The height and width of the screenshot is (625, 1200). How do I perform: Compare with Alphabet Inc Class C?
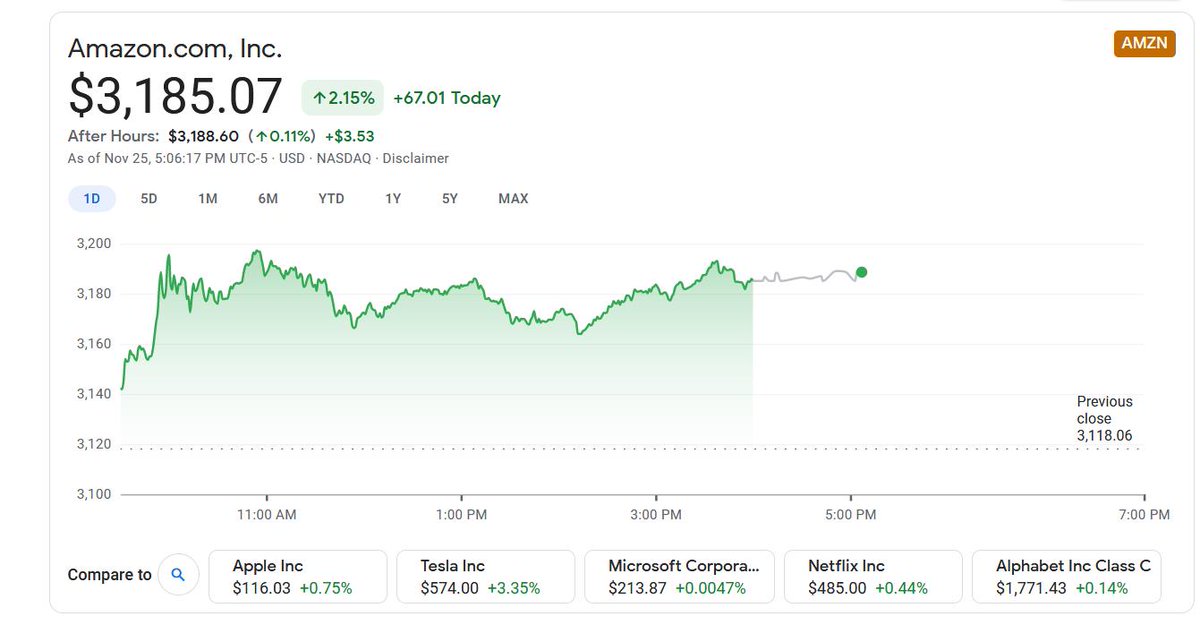point(1066,576)
